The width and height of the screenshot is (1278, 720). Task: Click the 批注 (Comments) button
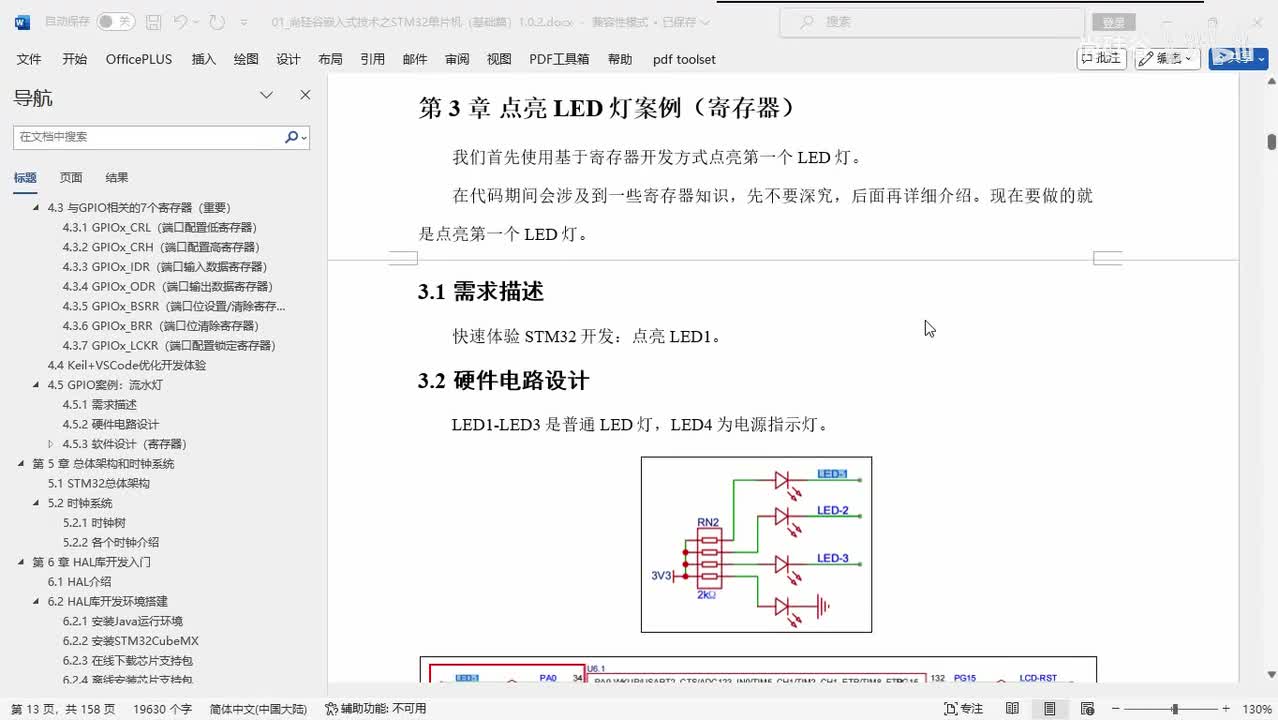click(x=1101, y=58)
